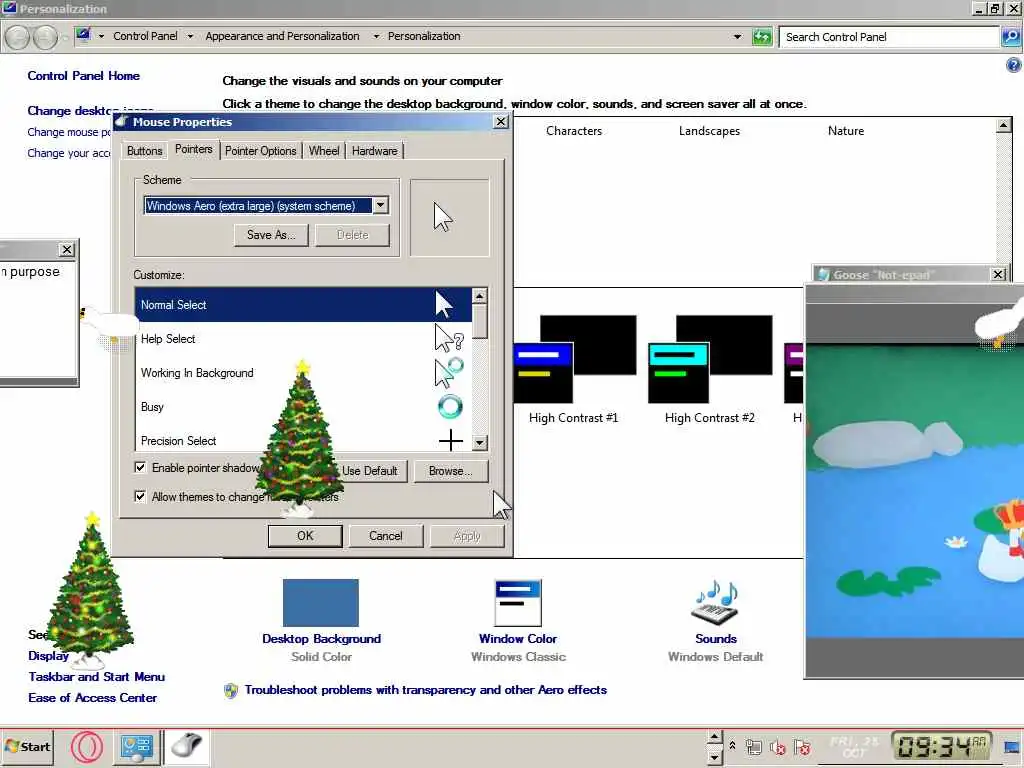The width and height of the screenshot is (1024, 768).
Task: Click the Back navigation button
Action: pos(18,37)
